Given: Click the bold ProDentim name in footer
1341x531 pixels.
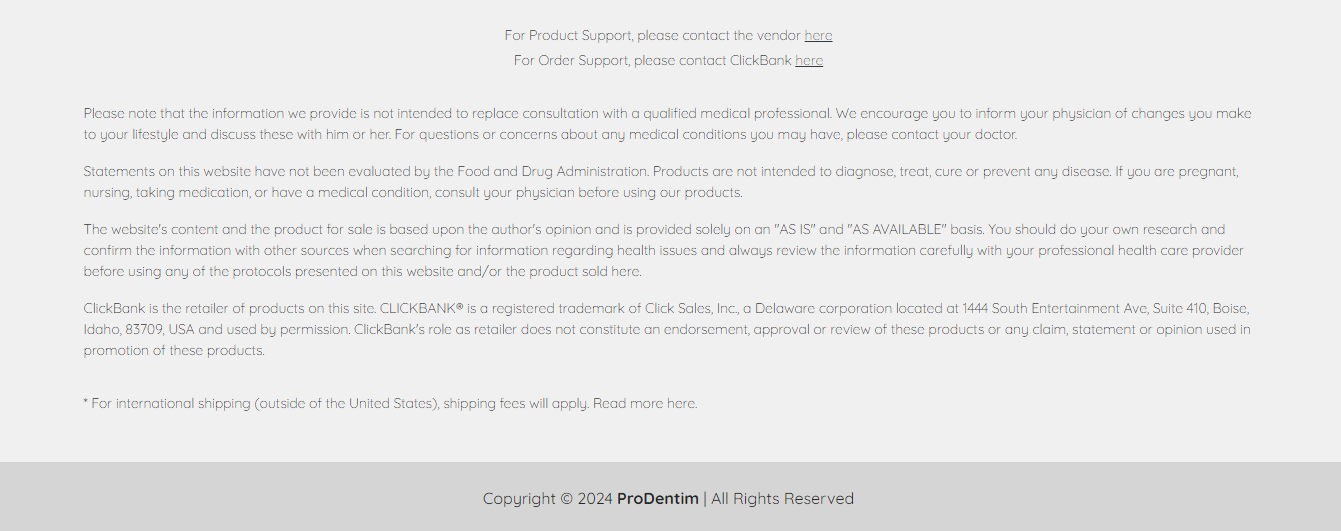Looking at the screenshot, I should pos(658,498).
